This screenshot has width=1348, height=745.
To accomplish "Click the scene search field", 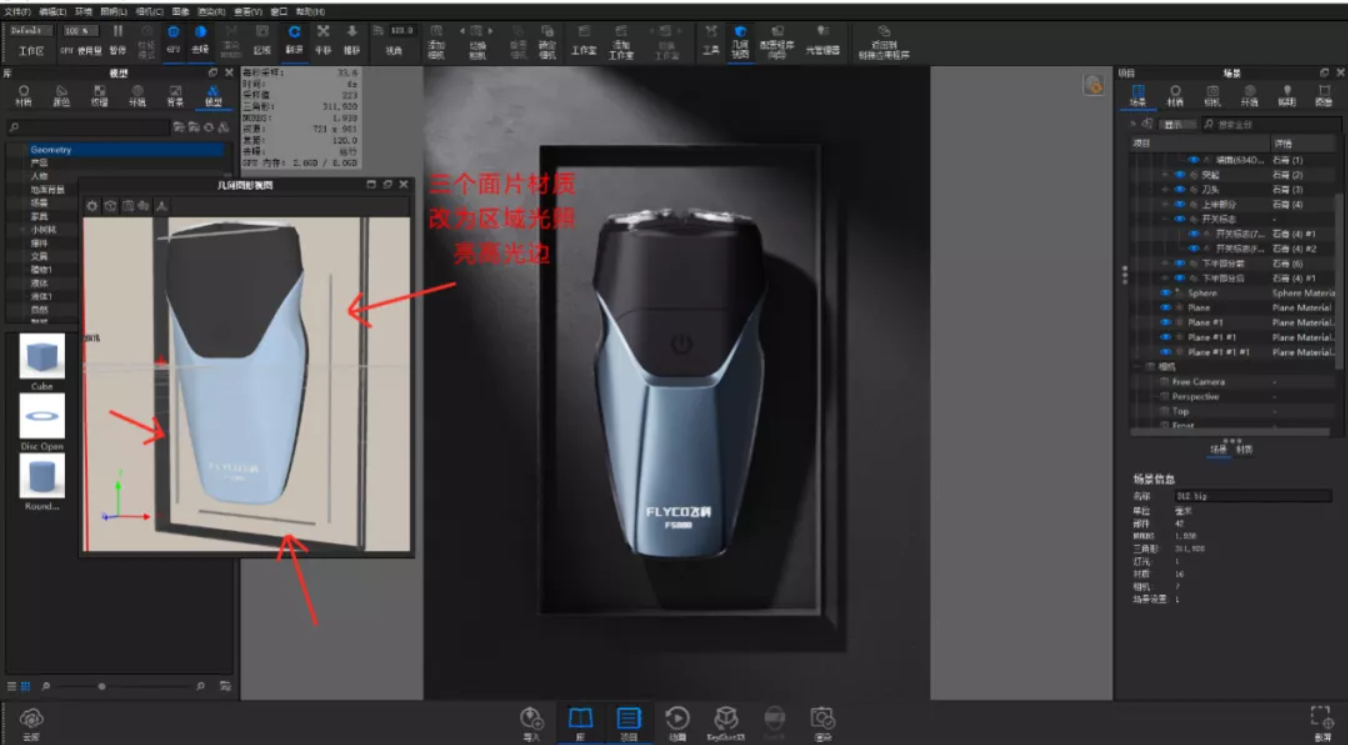I will tap(1270, 124).
